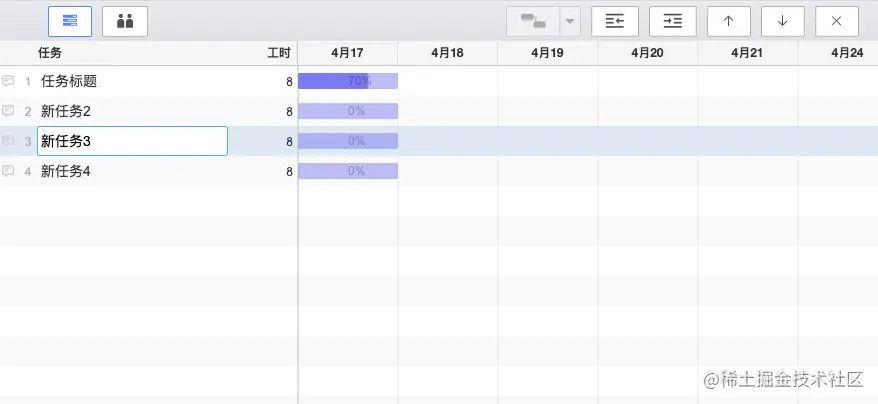Click the 新任务3 name input field

pyautogui.click(x=132, y=141)
